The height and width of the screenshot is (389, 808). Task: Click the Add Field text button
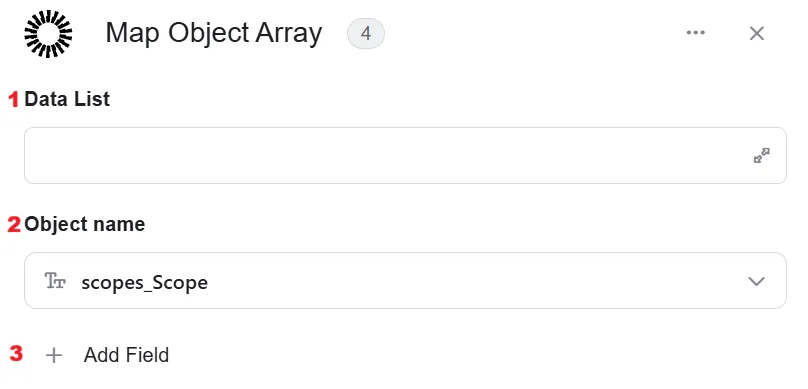click(126, 355)
